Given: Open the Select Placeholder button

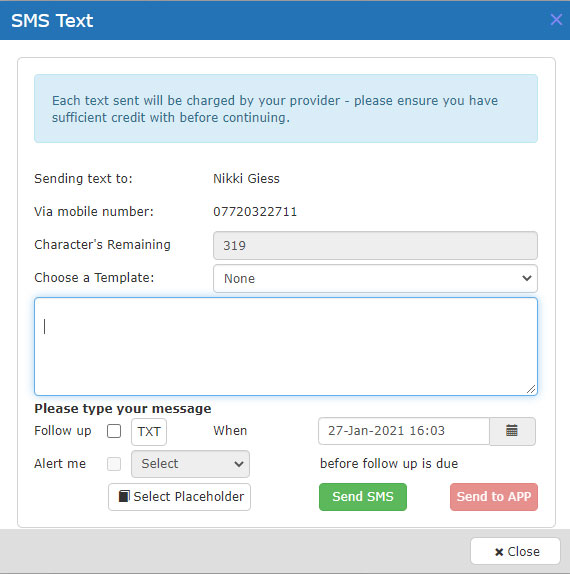Looking at the screenshot, I should click(179, 497).
